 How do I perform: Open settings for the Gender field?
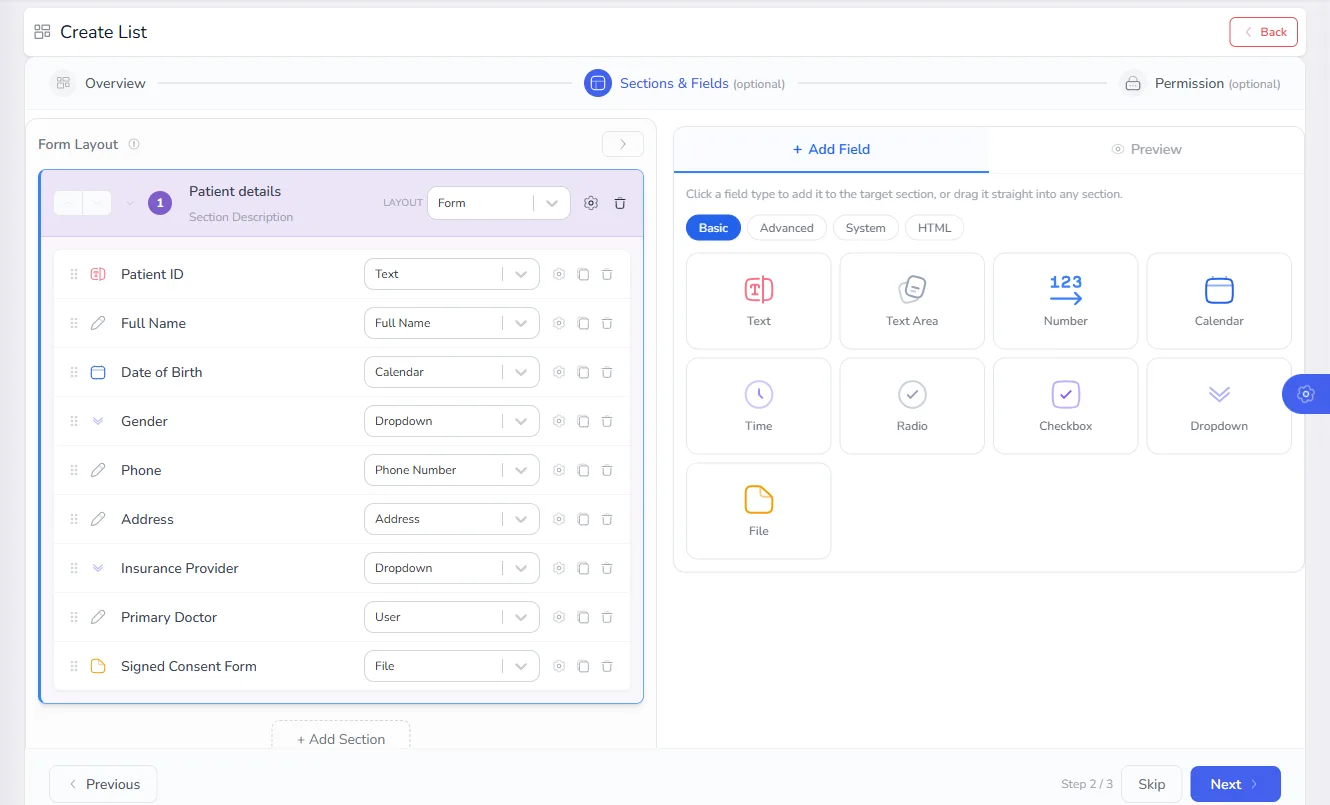559,421
